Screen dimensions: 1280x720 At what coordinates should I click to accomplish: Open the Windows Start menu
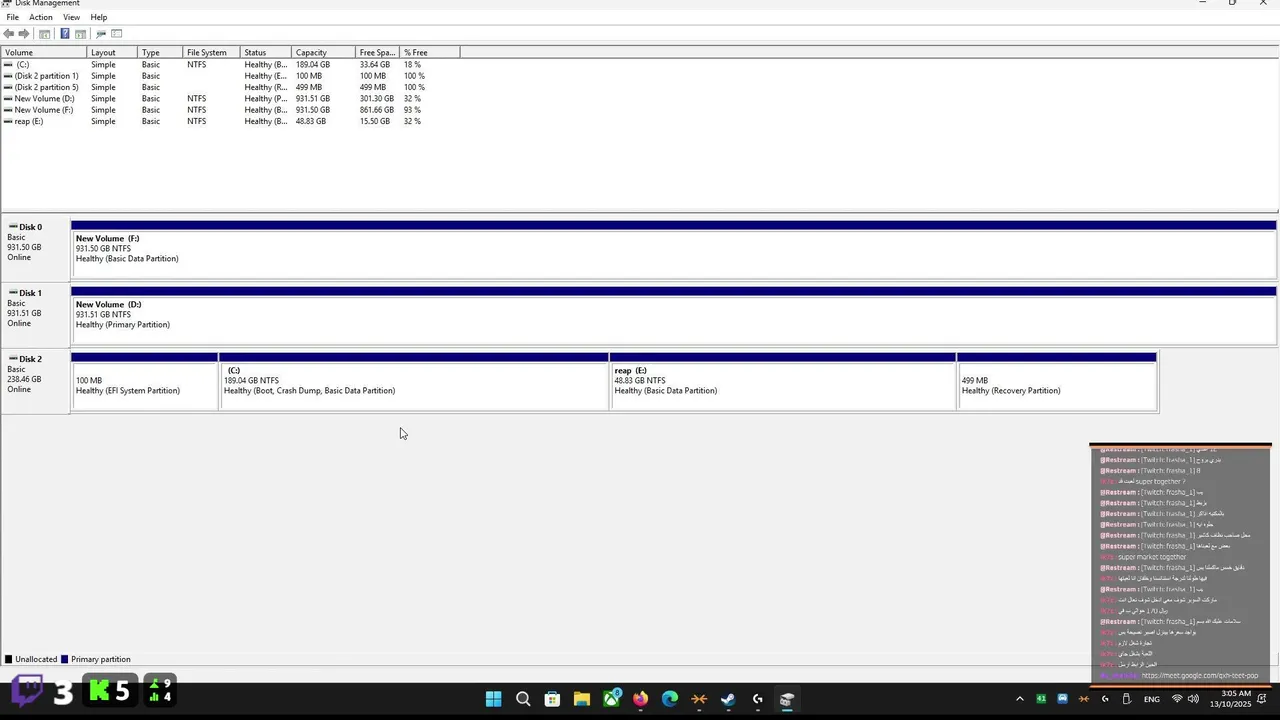(494, 699)
